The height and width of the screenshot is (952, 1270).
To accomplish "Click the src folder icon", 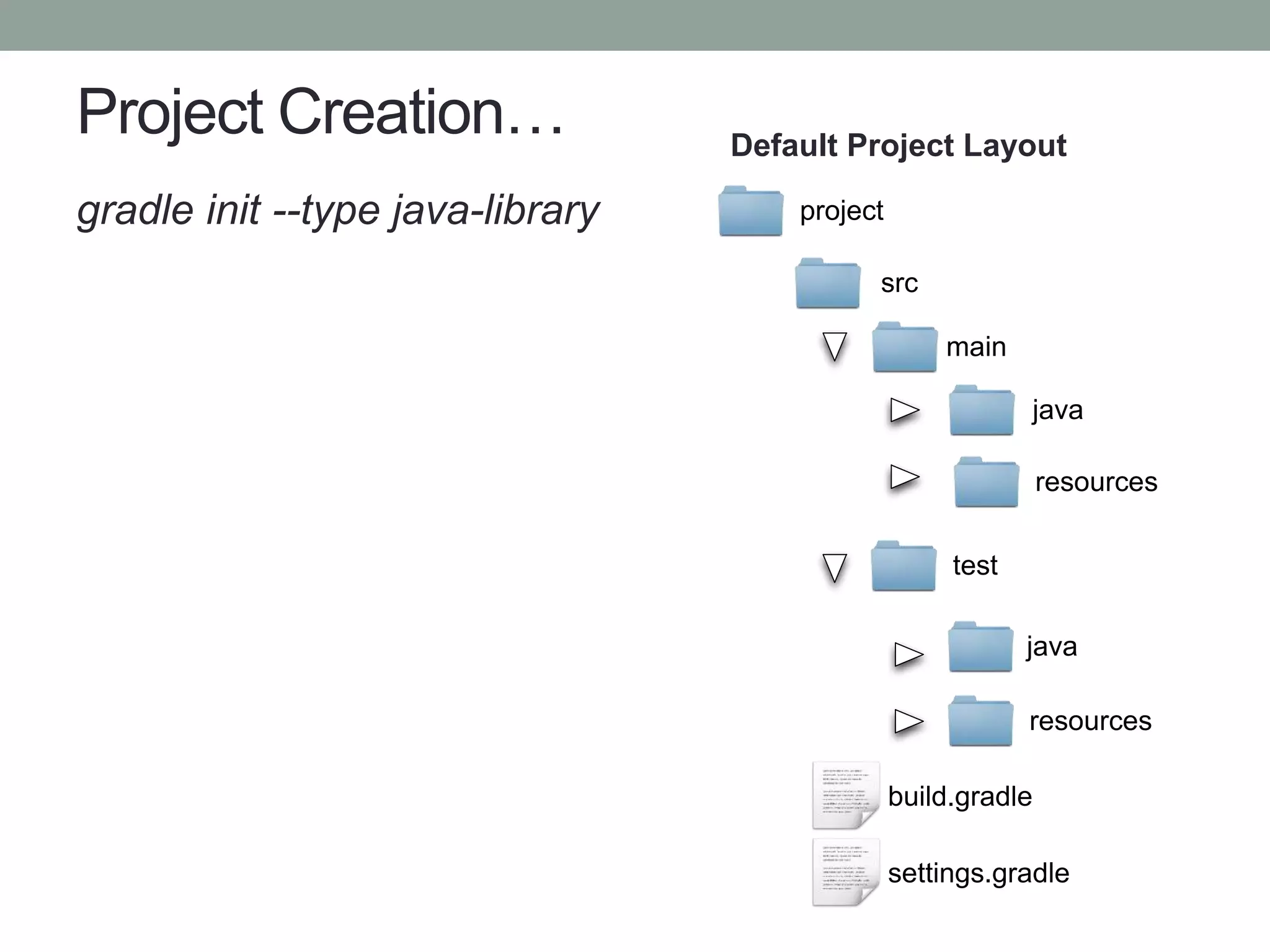I will [828, 283].
